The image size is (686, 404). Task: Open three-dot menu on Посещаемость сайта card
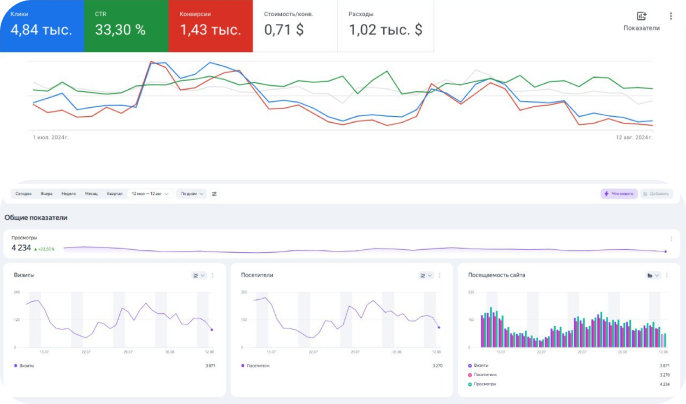[669, 275]
